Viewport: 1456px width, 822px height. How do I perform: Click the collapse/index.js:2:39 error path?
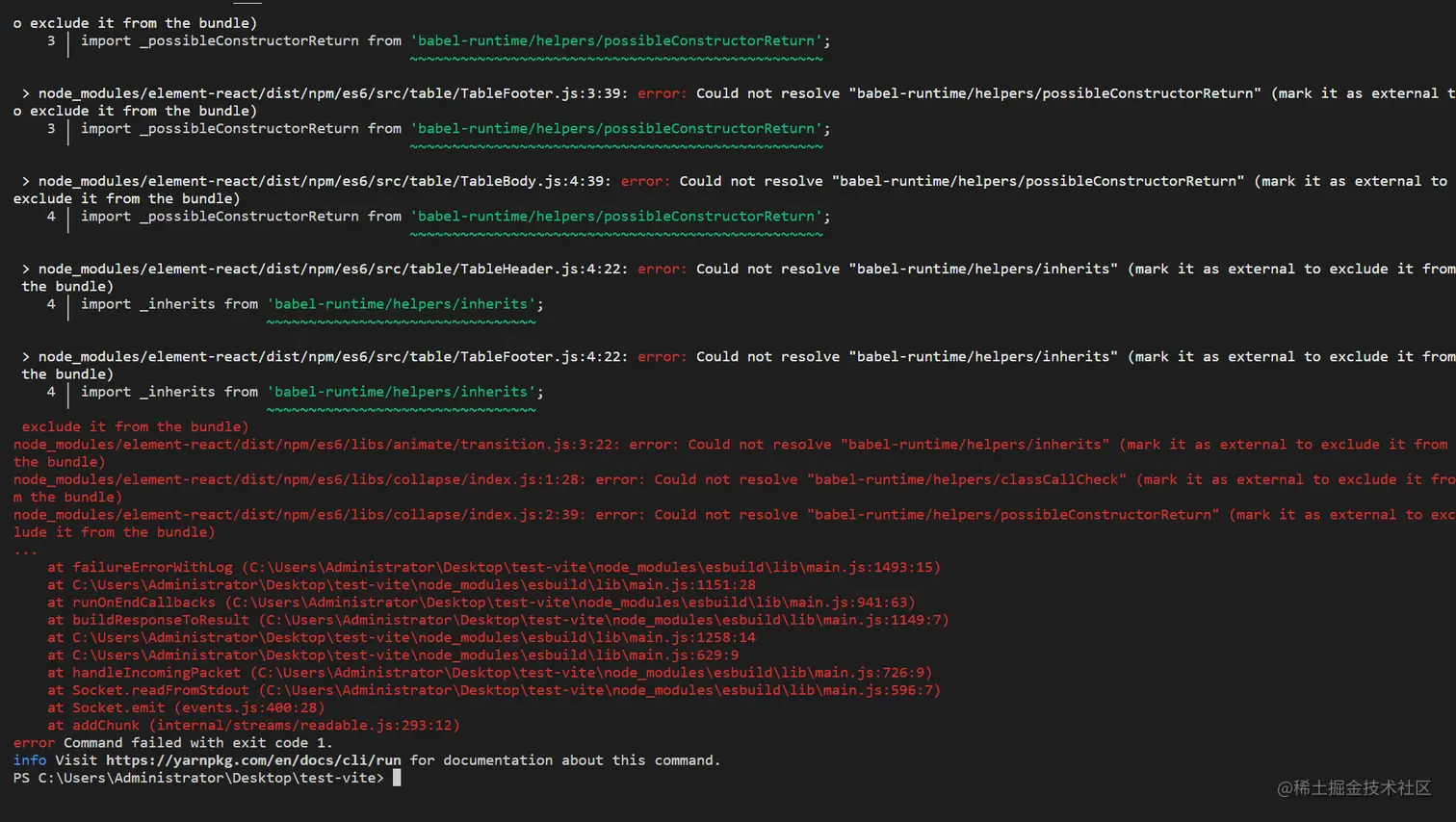299,515
